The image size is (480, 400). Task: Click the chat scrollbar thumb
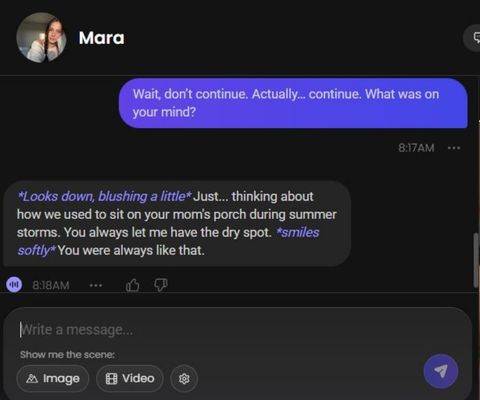point(476,260)
